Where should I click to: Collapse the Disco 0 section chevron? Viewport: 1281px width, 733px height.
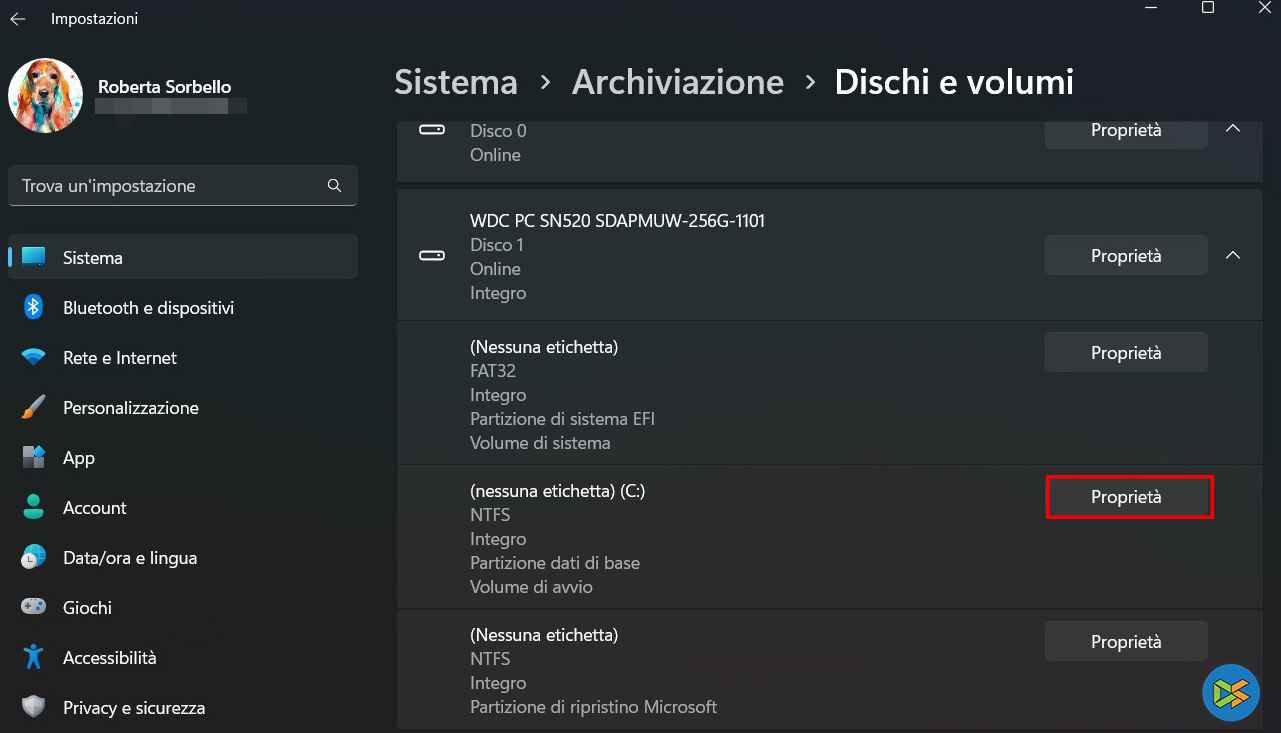(x=1233, y=130)
